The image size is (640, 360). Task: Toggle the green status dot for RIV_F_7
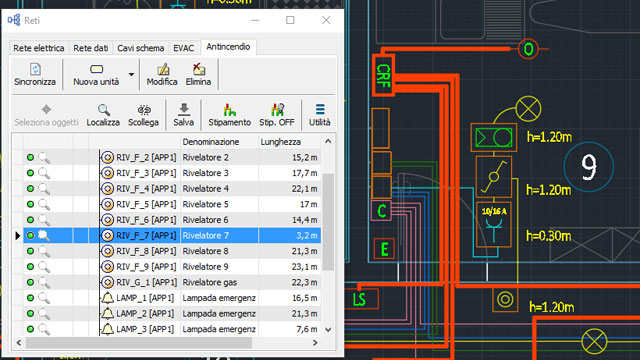point(30,236)
